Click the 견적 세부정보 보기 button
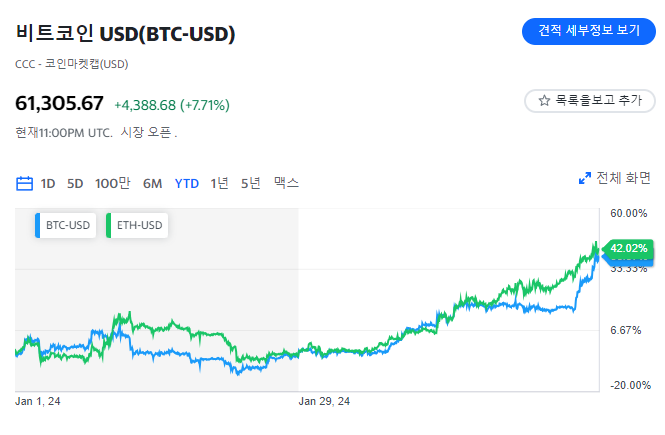This screenshot has height=435, width=665. point(589,31)
